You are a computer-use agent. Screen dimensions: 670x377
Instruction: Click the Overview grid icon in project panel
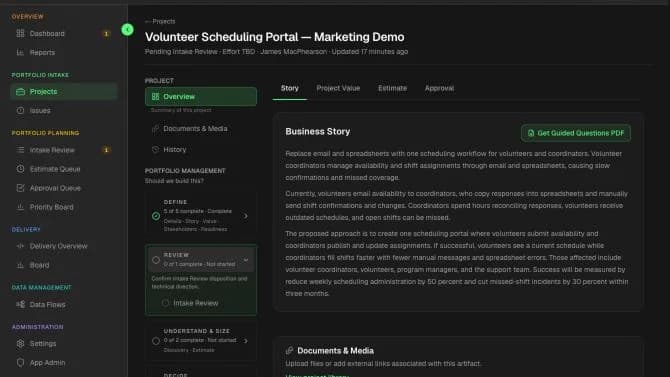click(156, 97)
